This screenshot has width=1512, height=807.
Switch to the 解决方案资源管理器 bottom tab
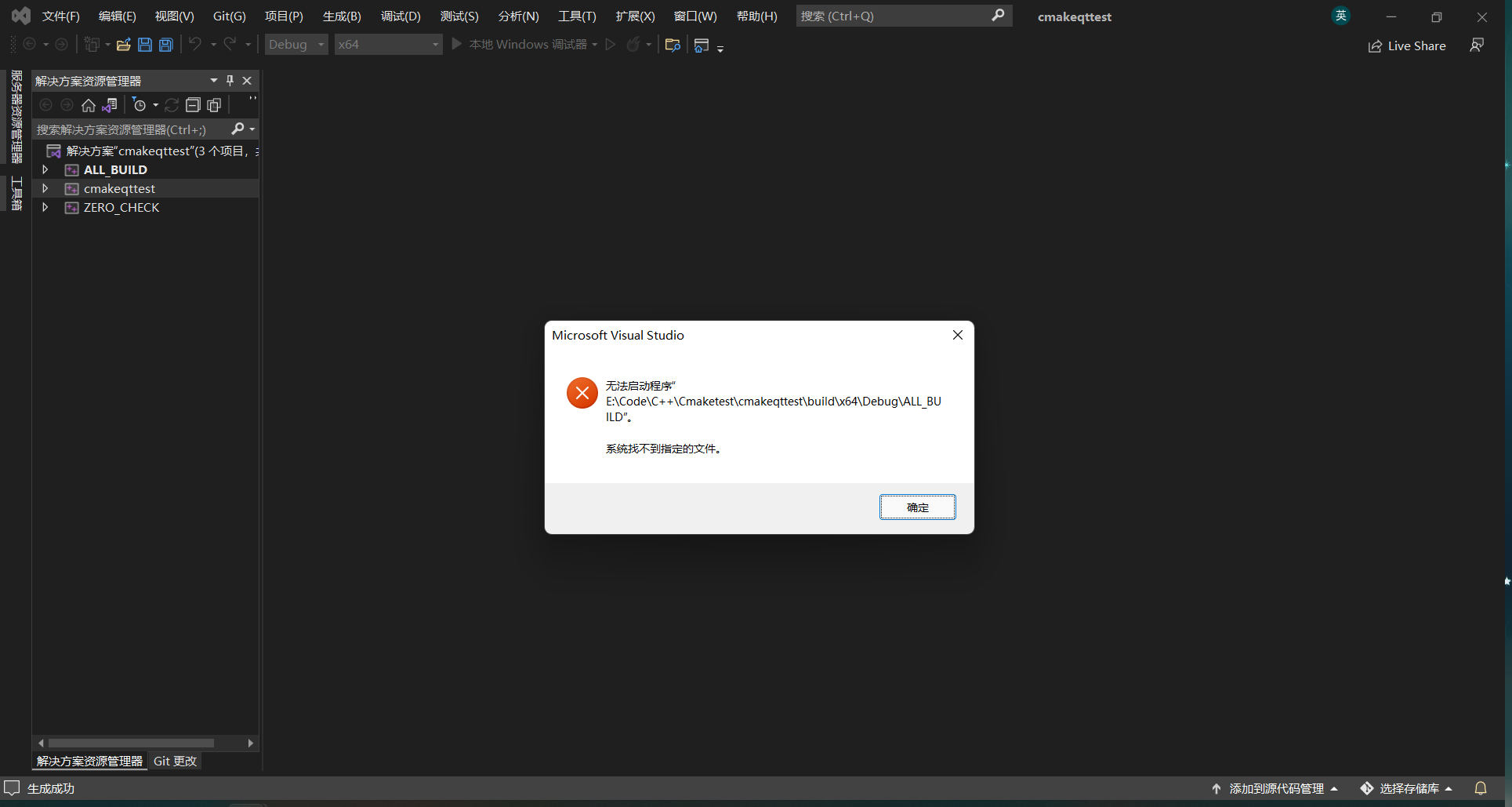coord(89,761)
